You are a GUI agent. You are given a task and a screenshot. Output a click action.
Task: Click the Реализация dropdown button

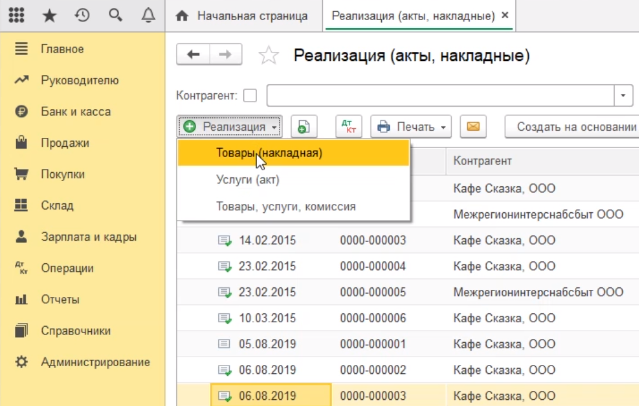230,127
